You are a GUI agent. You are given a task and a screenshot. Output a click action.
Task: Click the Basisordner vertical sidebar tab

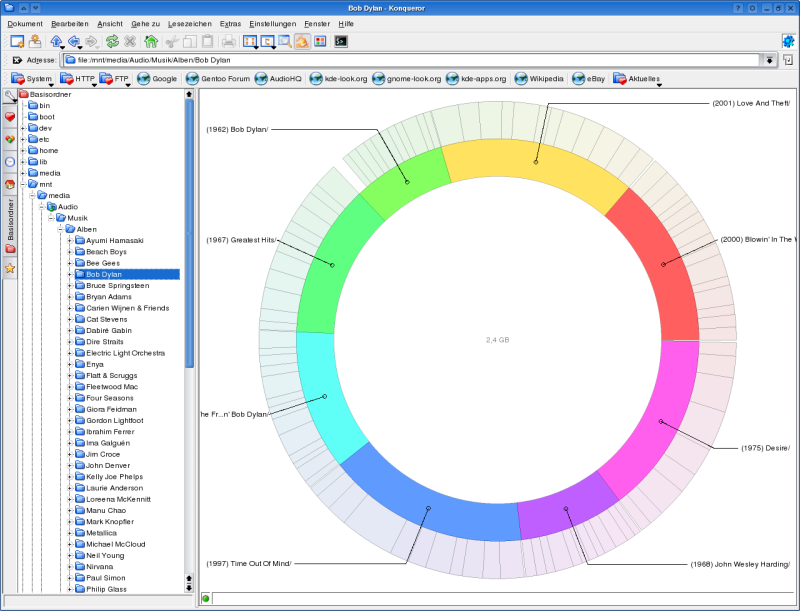click(10, 226)
